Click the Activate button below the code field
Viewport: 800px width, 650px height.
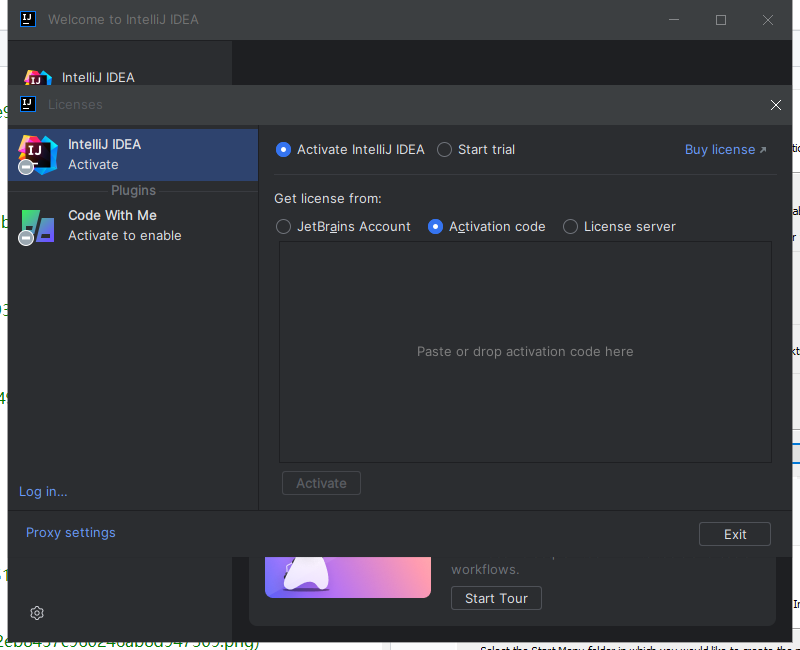tap(321, 483)
